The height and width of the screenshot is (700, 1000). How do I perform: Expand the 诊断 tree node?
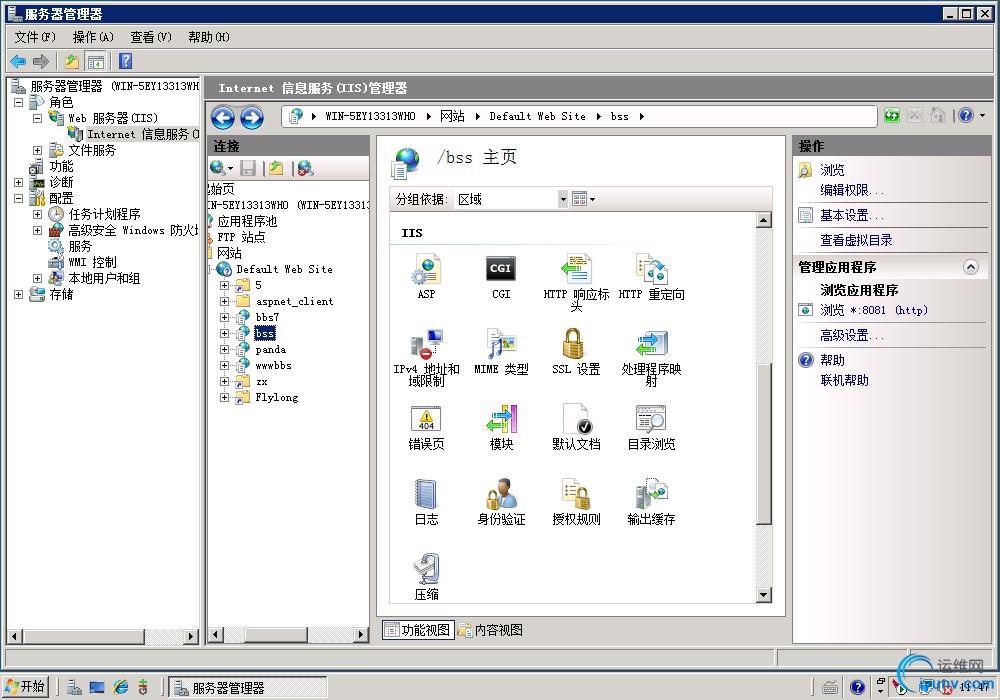[18, 182]
